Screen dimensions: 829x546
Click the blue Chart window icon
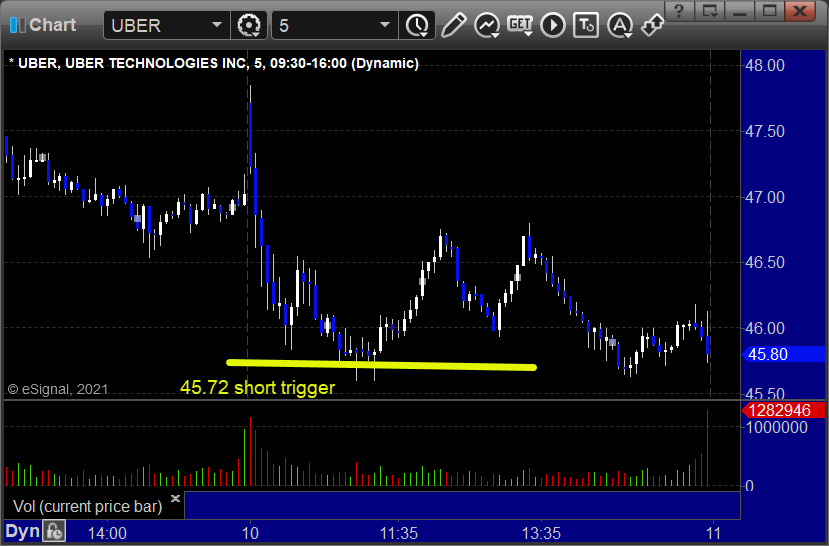pos(17,24)
